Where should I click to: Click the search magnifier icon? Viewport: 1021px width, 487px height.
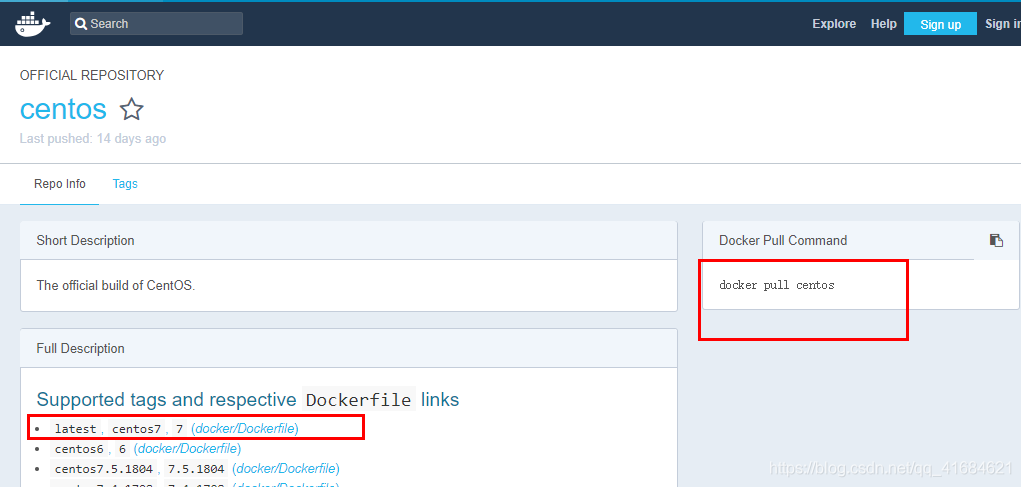click(81, 24)
